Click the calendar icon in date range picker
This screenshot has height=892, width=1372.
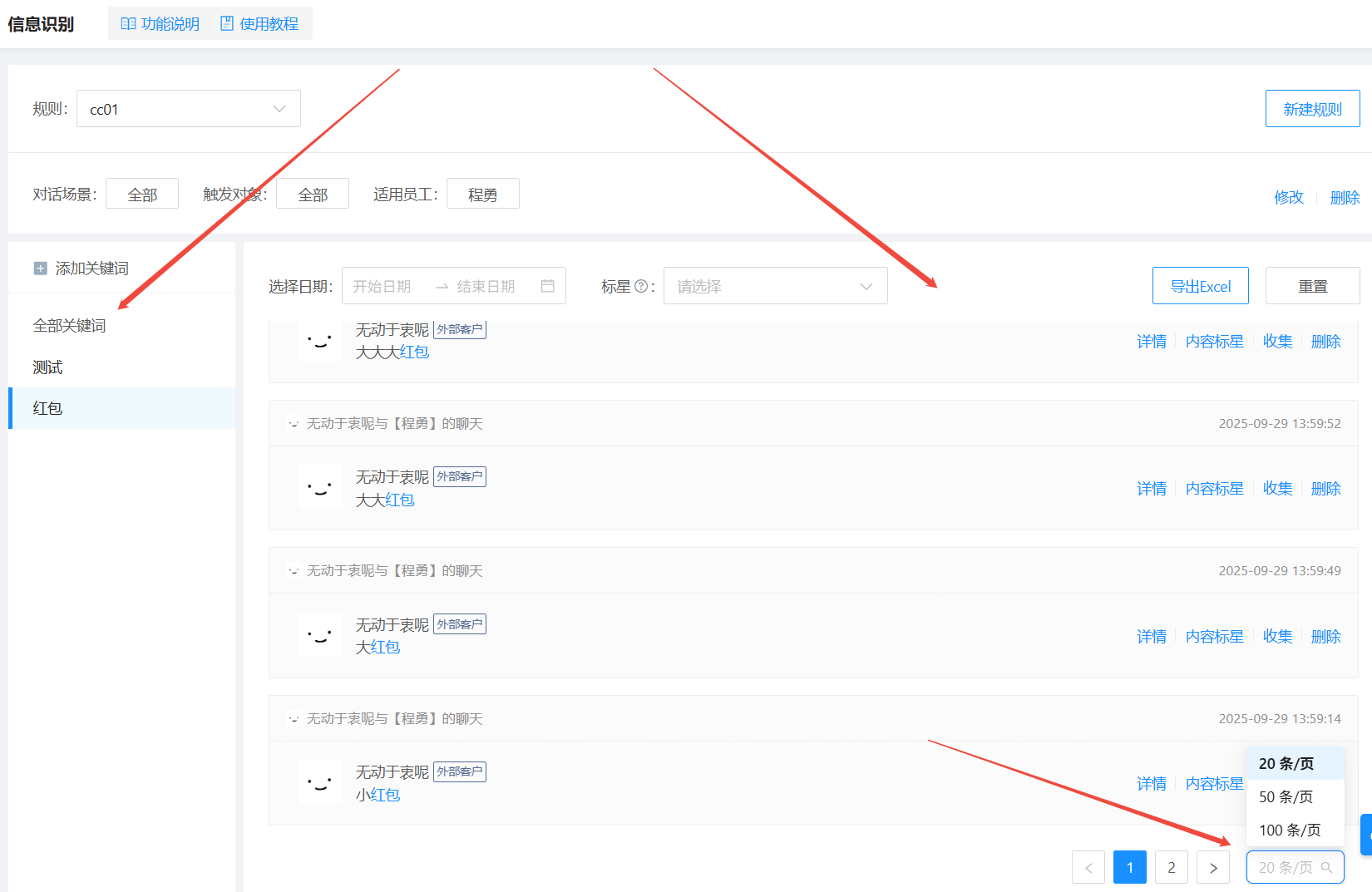(x=547, y=286)
